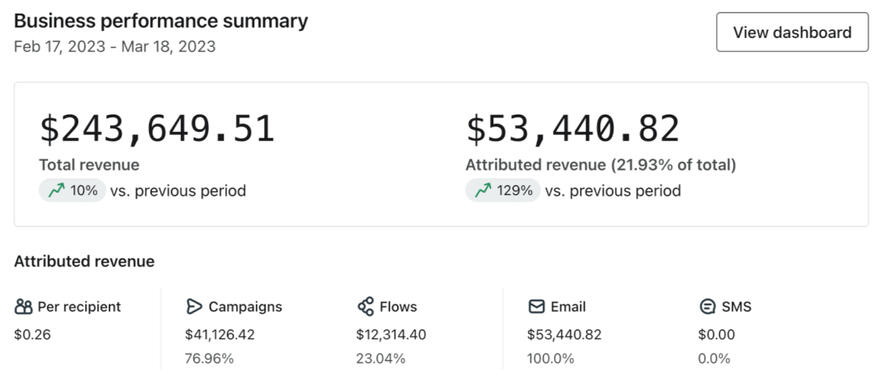Select the Email label
The height and width of the screenshot is (378, 881).
[568, 307]
